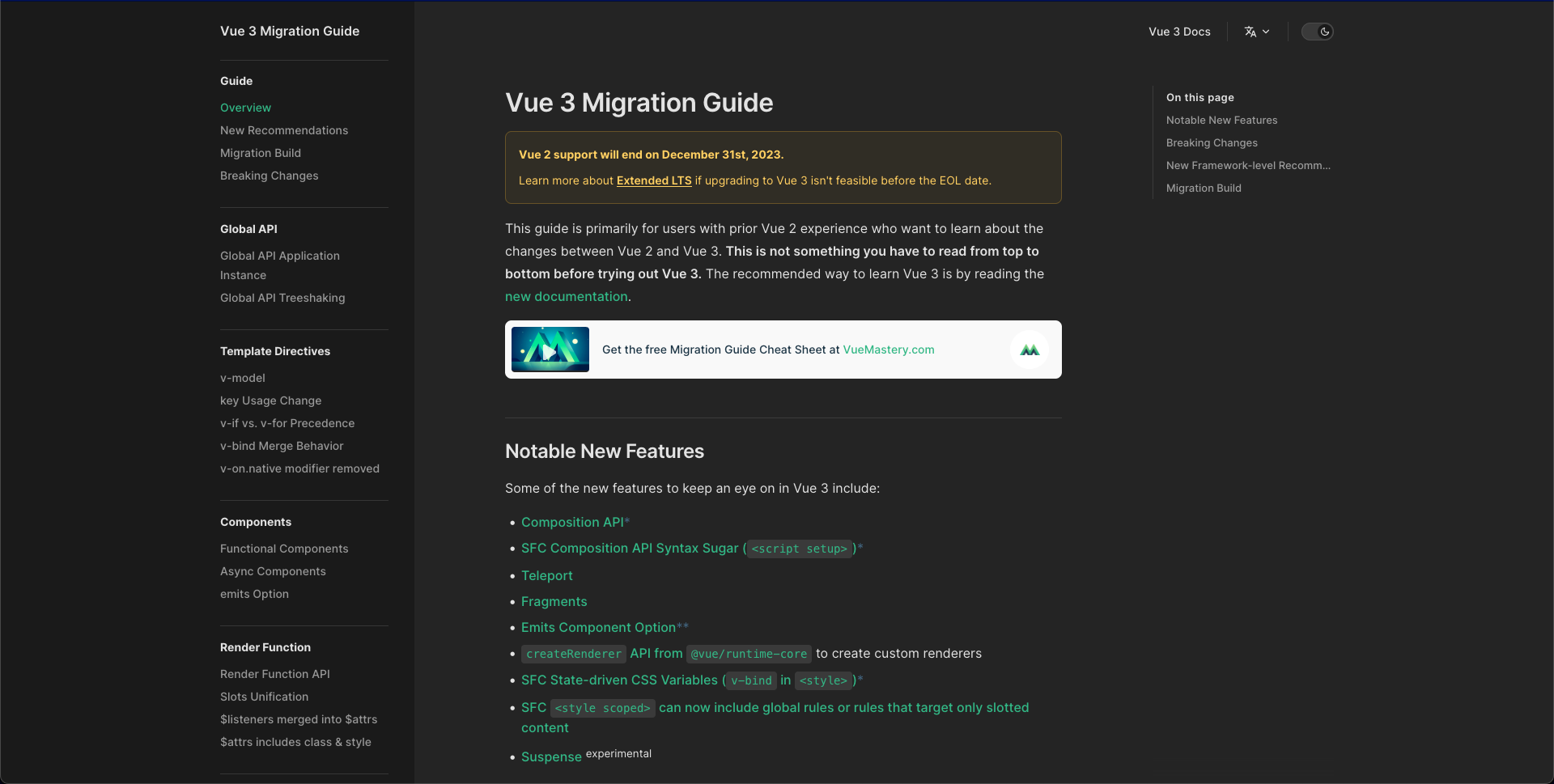
Task: Open emits Option sidebar page
Action: tap(254, 594)
